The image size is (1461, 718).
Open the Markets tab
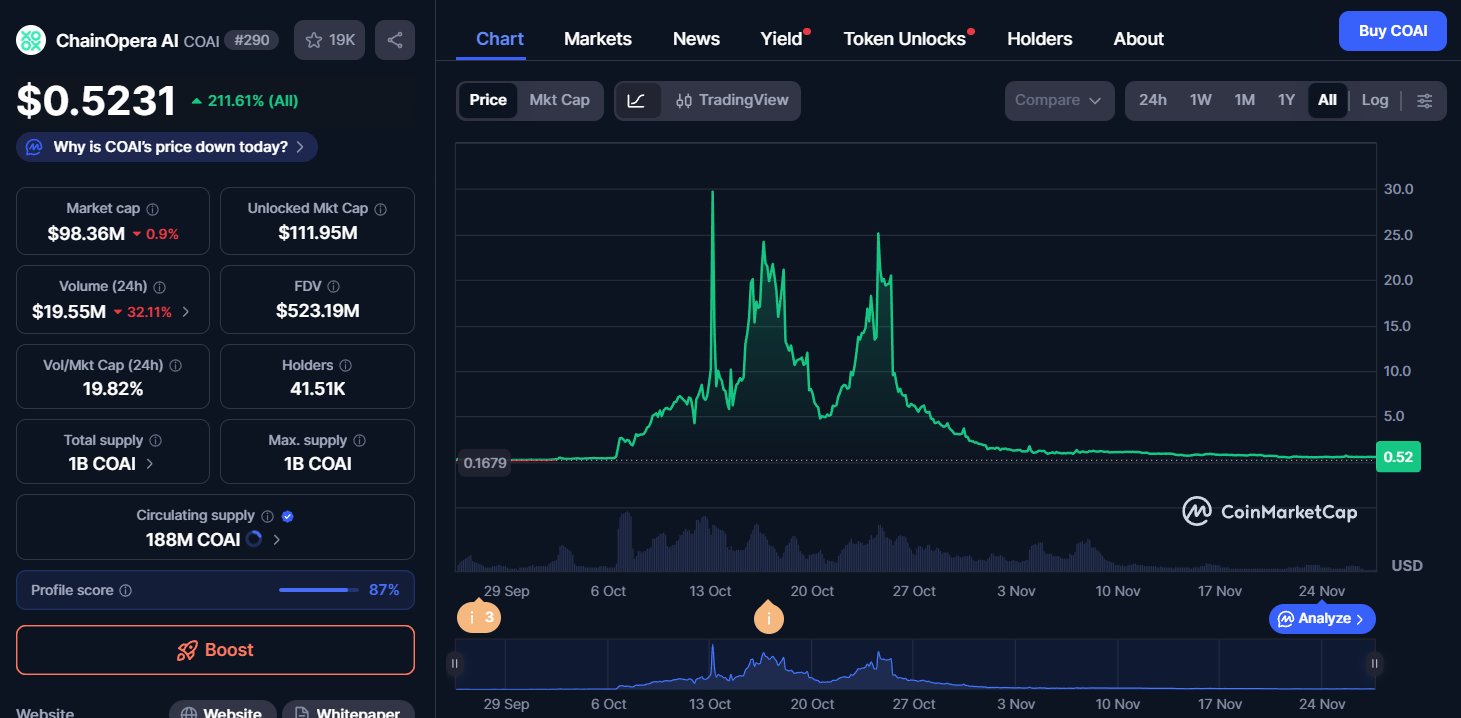click(597, 39)
